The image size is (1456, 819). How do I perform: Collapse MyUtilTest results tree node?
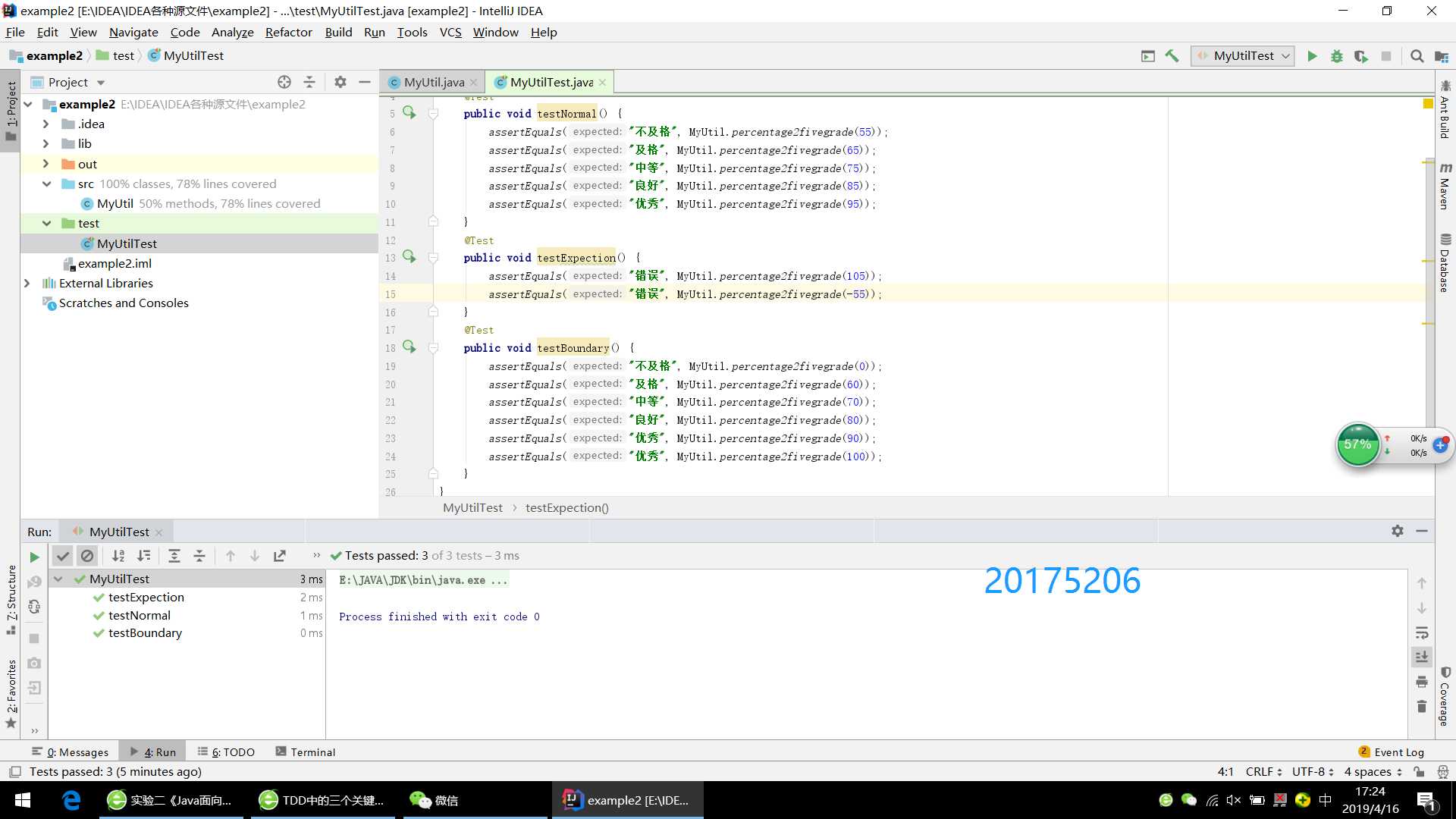tap(58, 579)
